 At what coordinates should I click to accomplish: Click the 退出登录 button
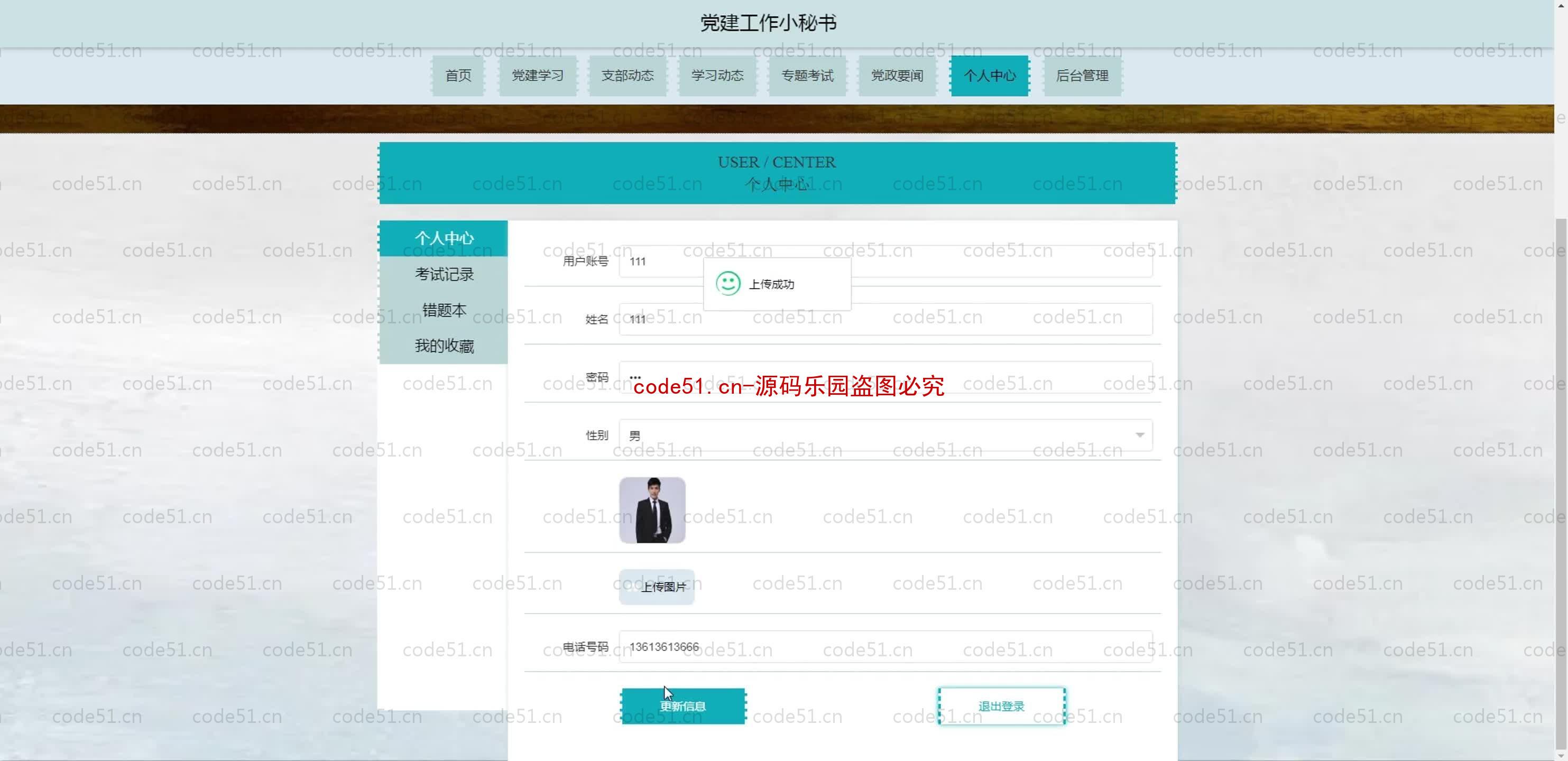pyautogui.click(x=1001, y=705)
